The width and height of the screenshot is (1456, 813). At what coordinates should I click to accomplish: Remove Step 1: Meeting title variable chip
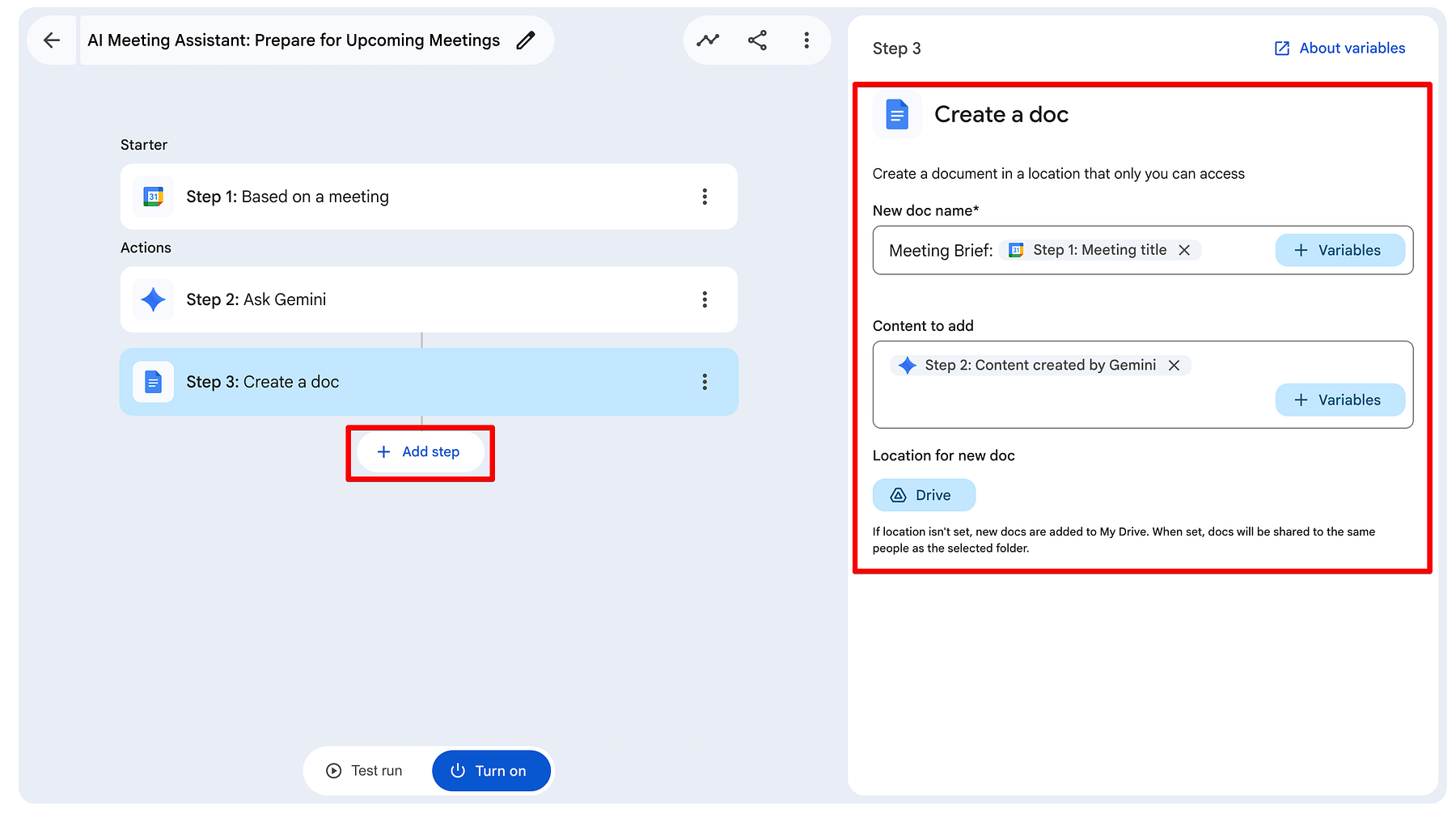coord(1184,251)
